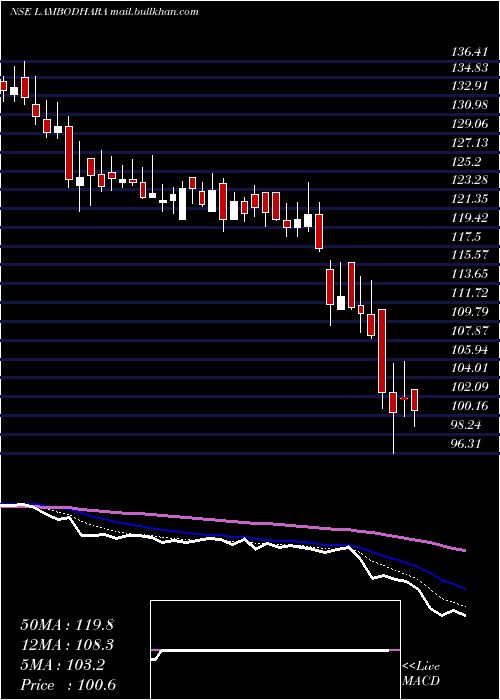Image resolution: width=500 pixels, height=700 pixels.
Task: Click the NSE LAMBODHARA chart title
Action: 104,12
